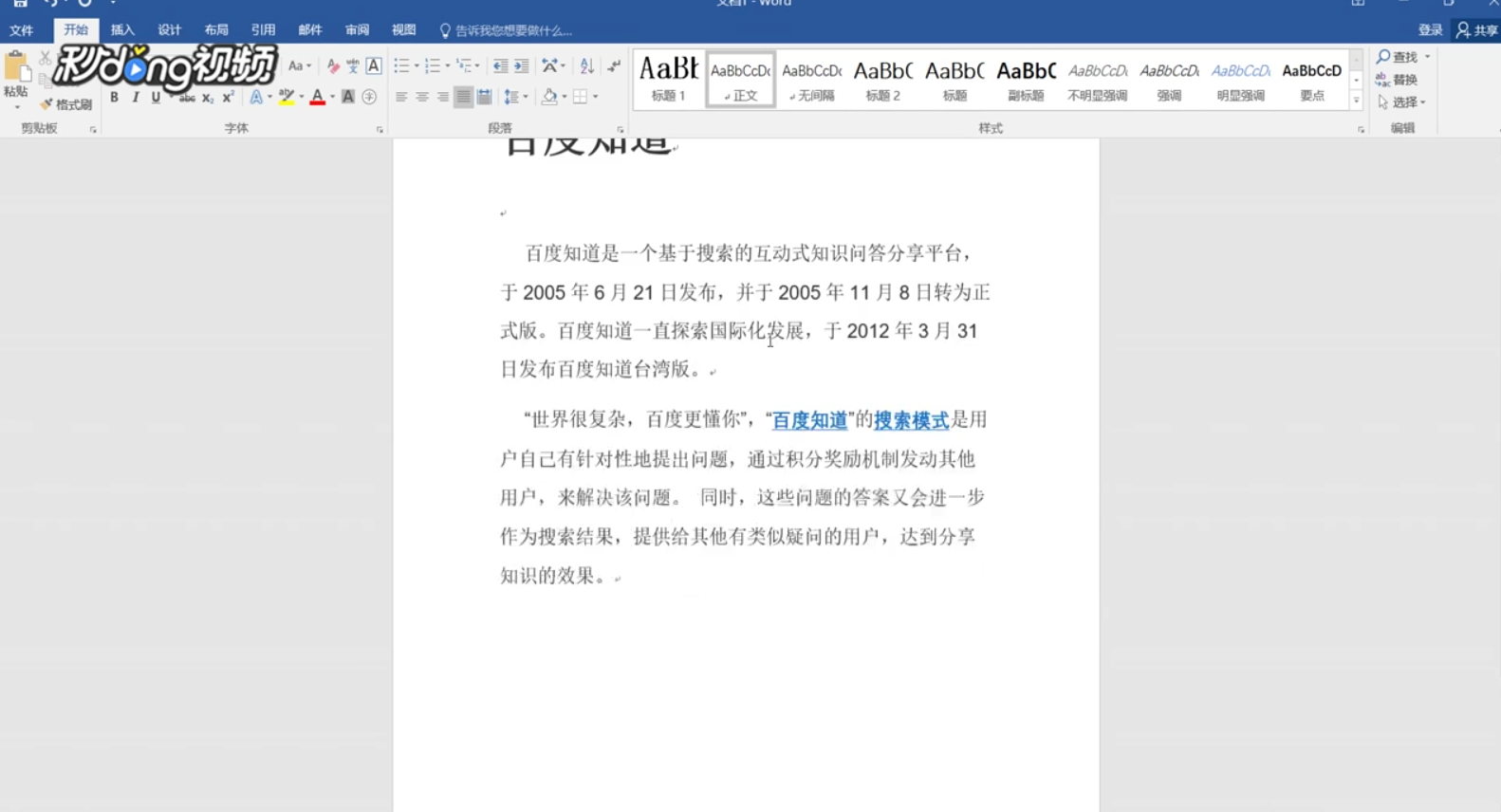1501x812 pixels.
Task: Toggle Italic formatting
Action: tap(136, 97)
